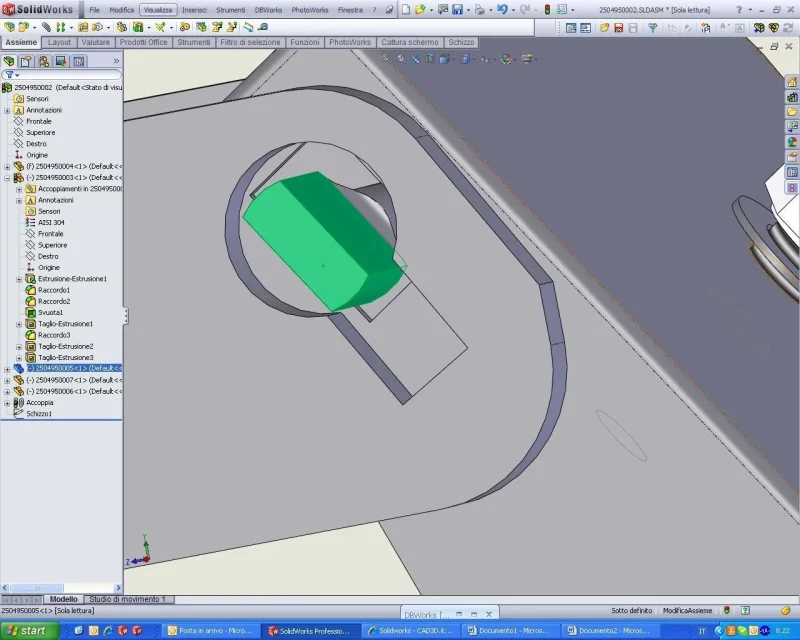Click the scene color icon in viewport toolbar
The height and width of the screenshot is (640, 800).
tap(506, 59)
